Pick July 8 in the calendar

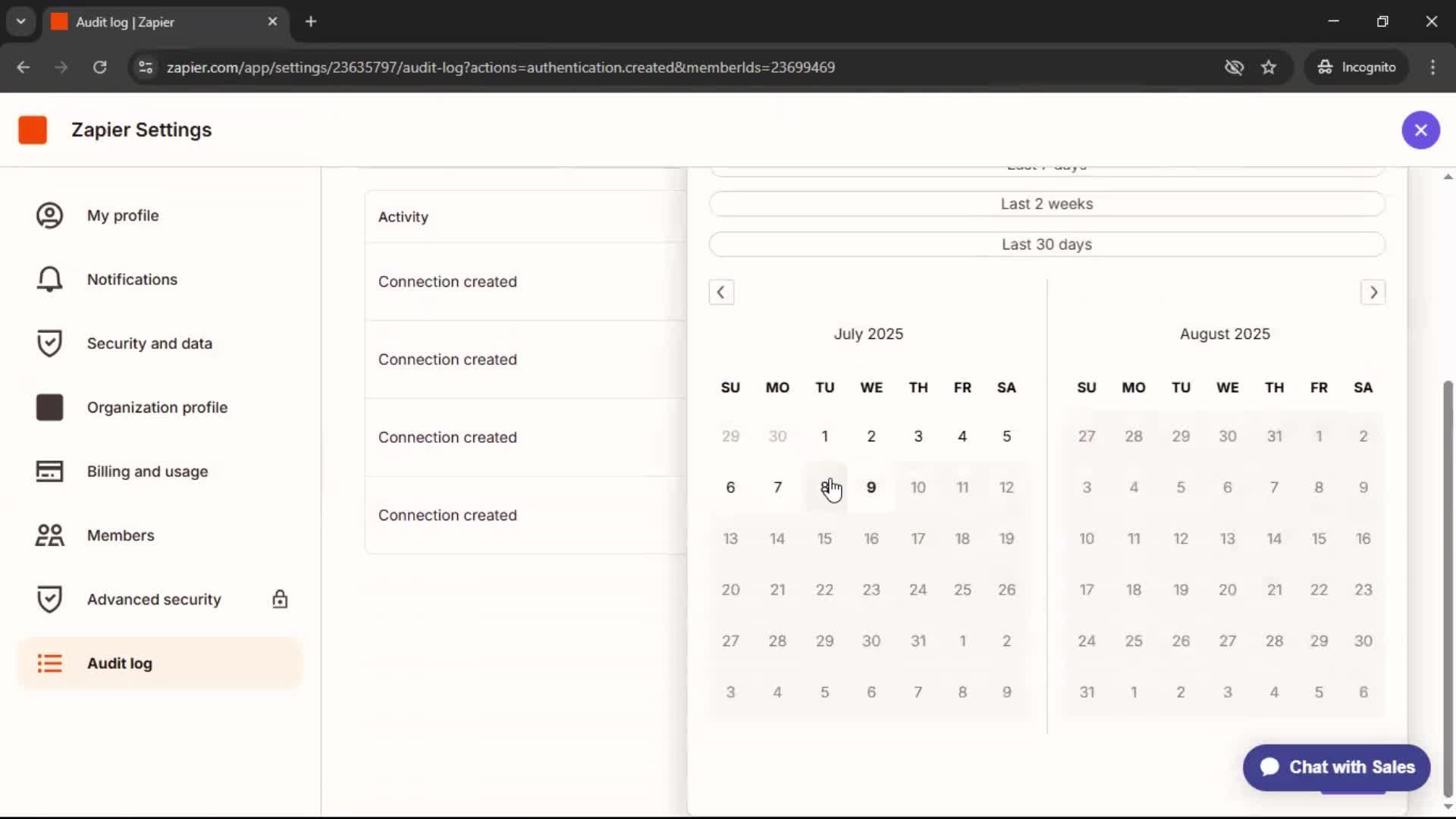coord(824,487)
